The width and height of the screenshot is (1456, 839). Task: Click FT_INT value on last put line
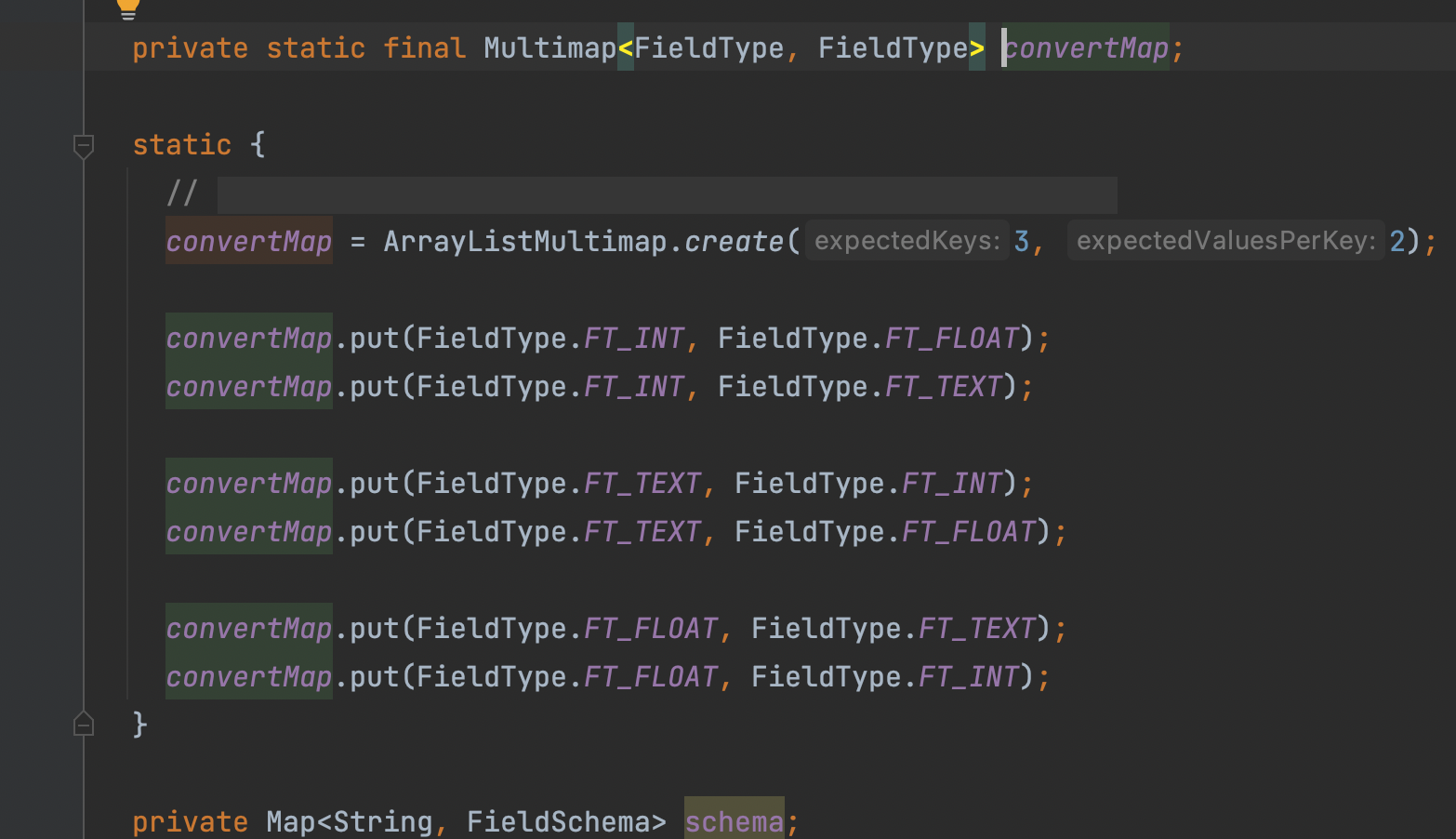pos(969,676)
